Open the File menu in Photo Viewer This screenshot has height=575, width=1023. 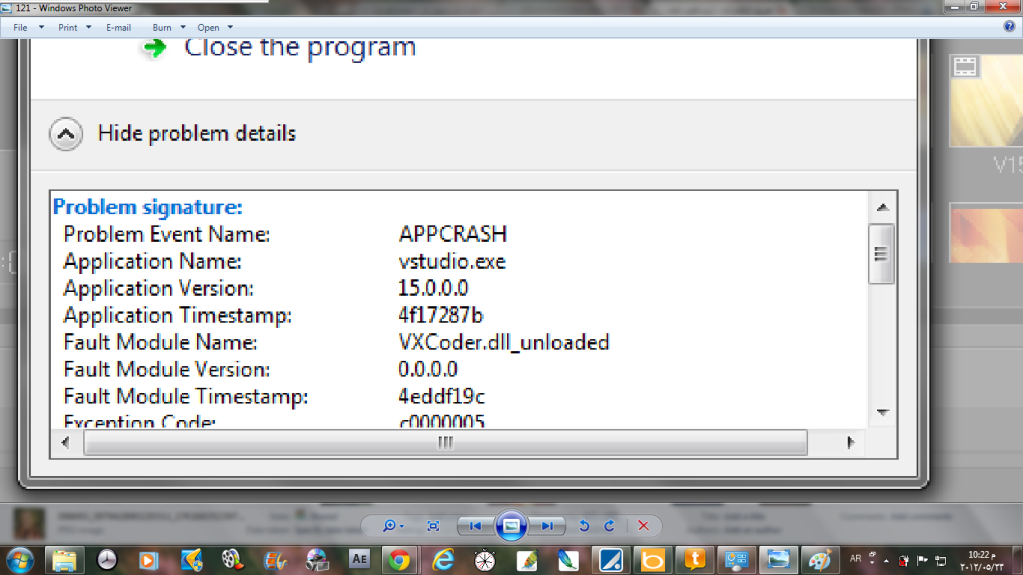(20, 27)
